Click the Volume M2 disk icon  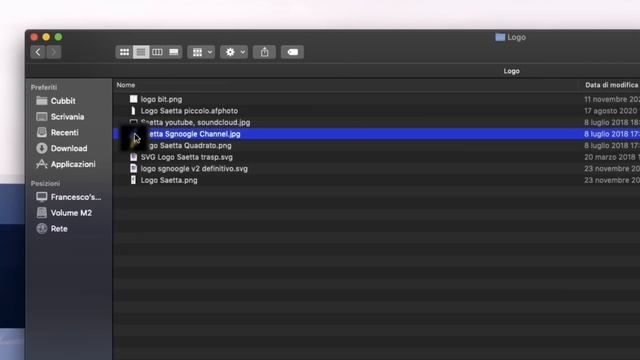pyautogui.click(x=42, y=213)
